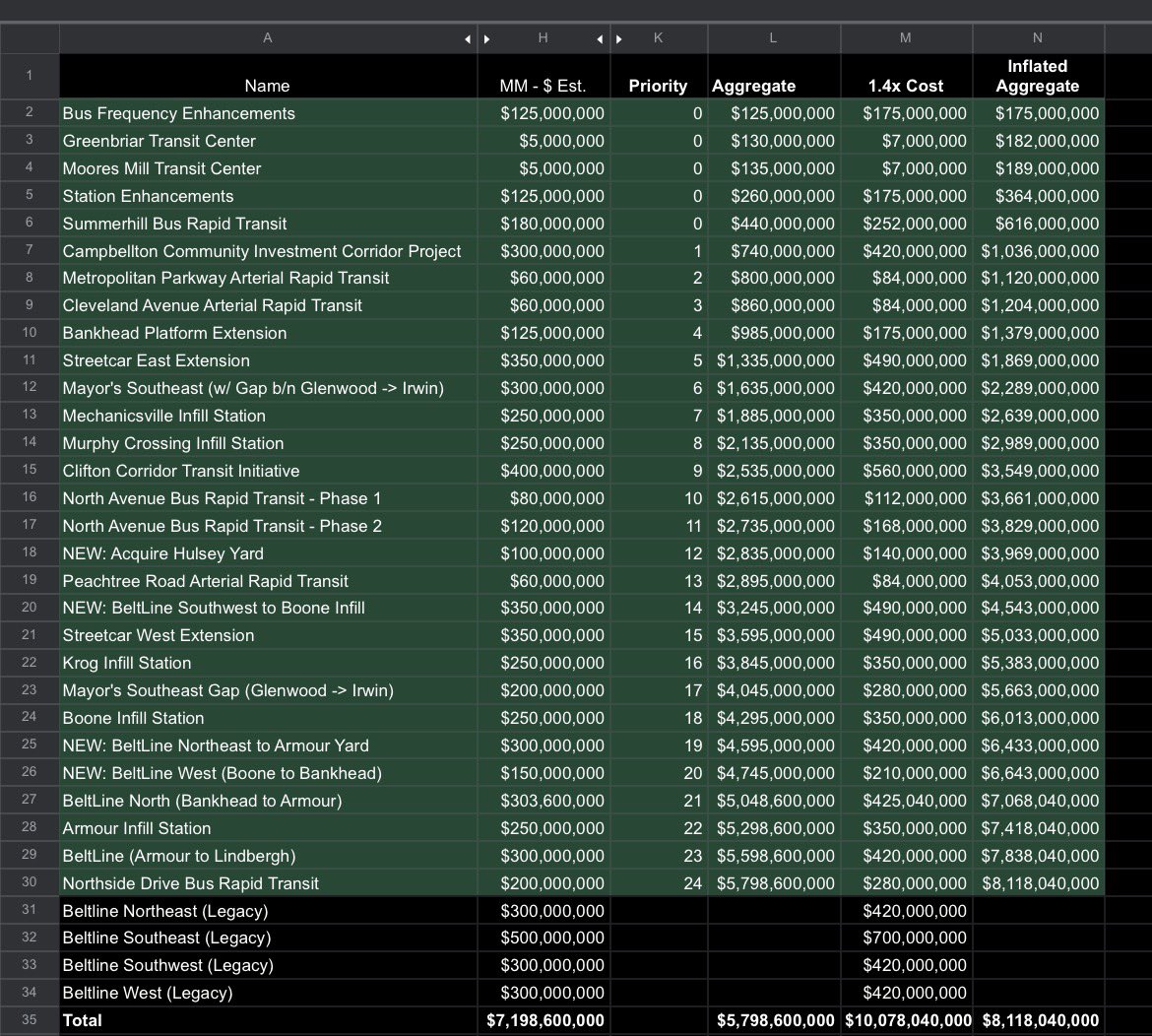Click the Beltline Southeast (Legacy) cell
This screenshot has width=1152, height=1036.
268,938
